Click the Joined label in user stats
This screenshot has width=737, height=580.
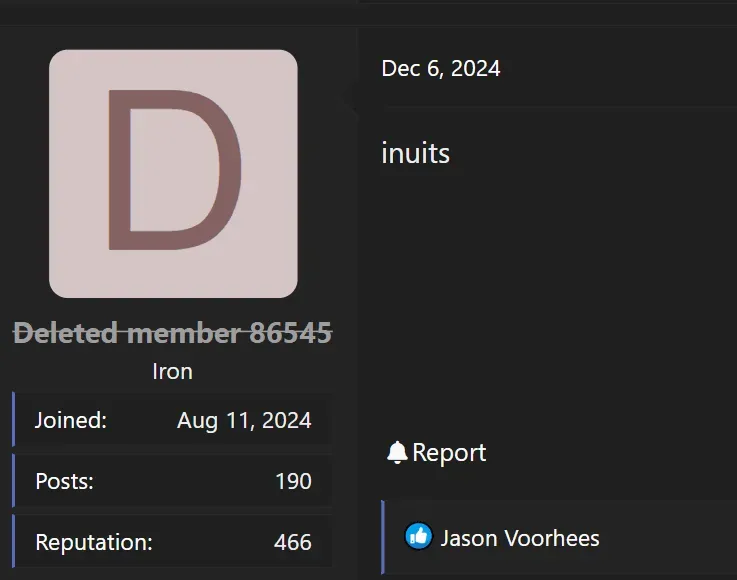[x=71, y=420]
